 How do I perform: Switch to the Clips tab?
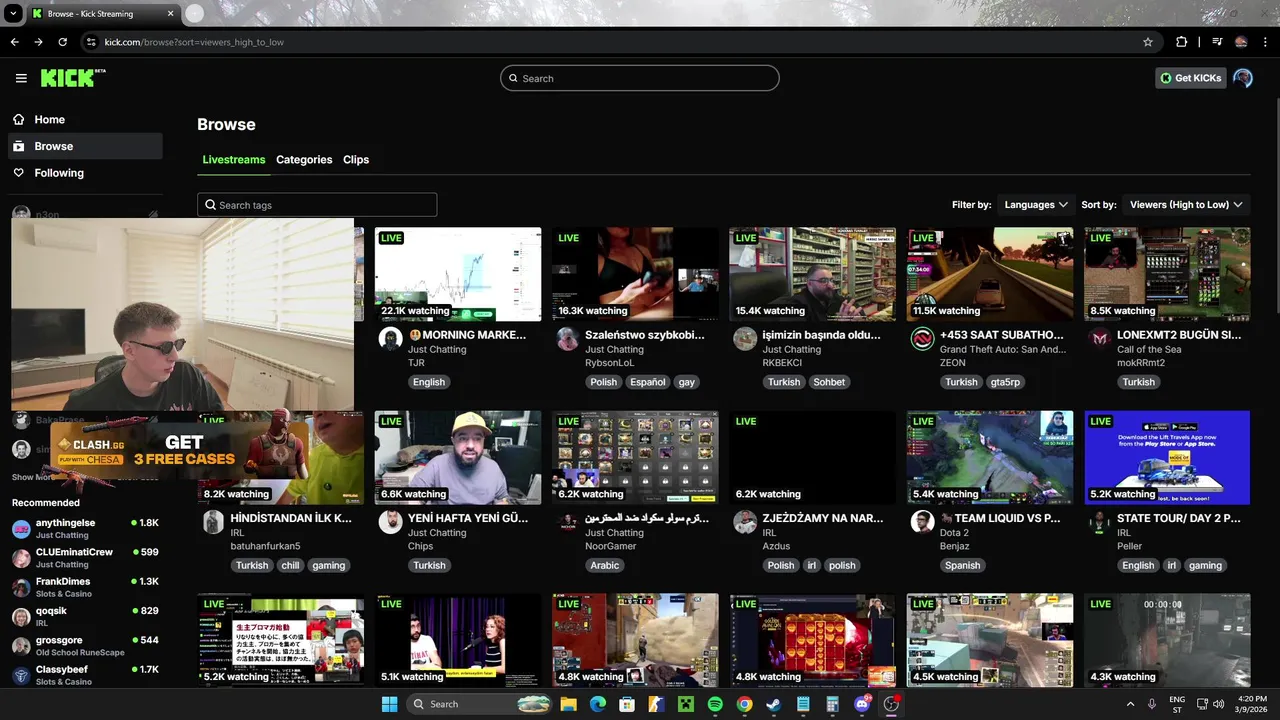point(356,160)
